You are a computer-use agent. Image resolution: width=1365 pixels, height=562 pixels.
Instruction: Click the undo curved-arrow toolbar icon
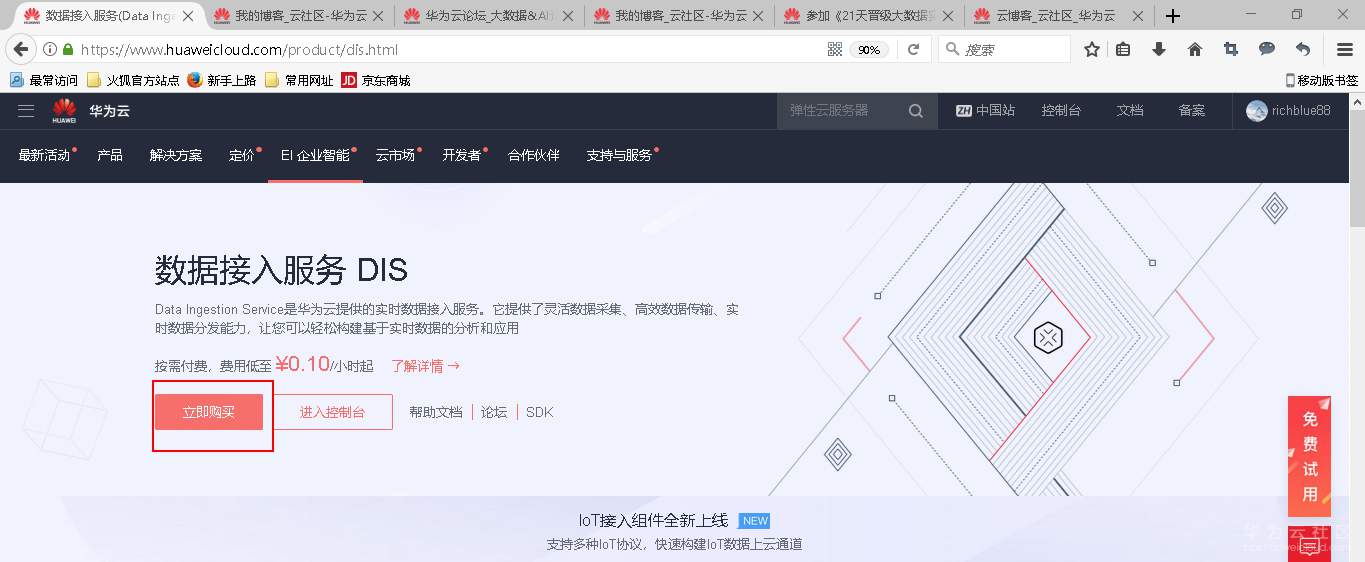tap(1303, 49)
